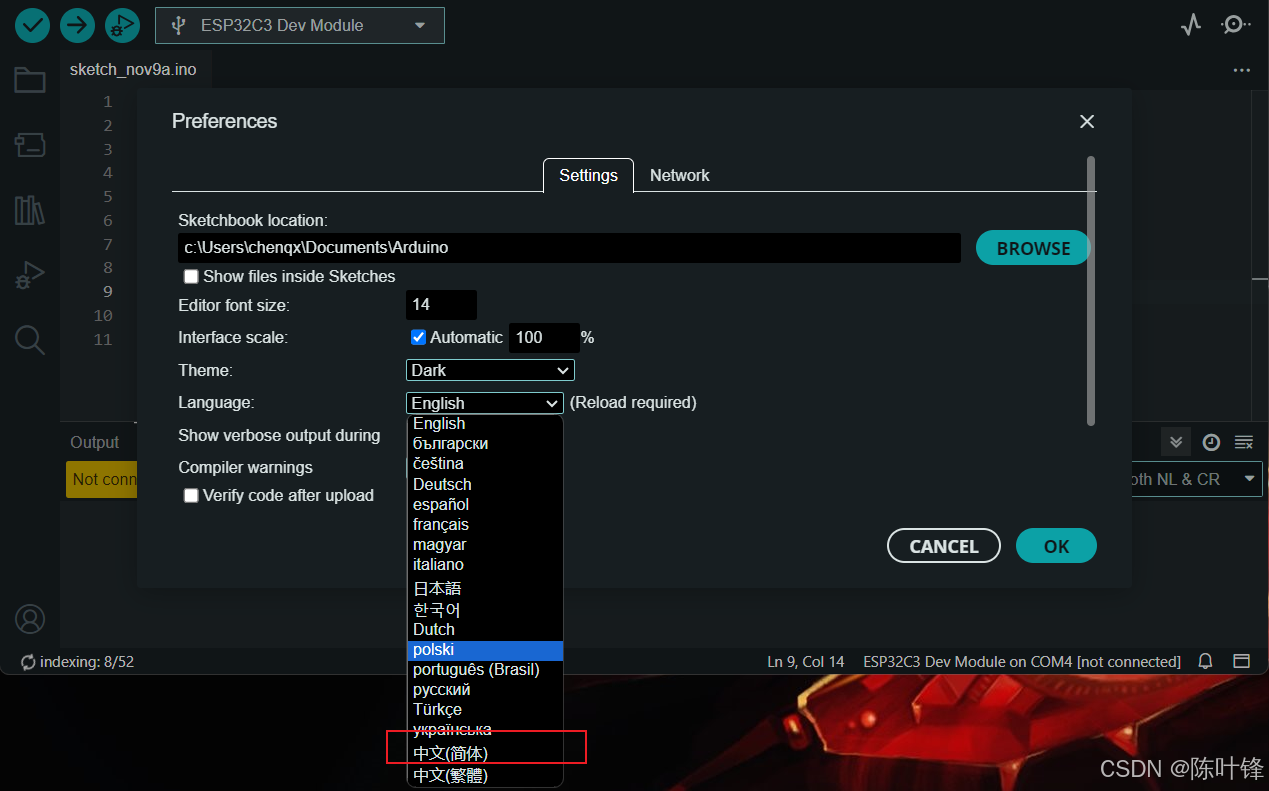The image size is (1269, 791).
Task: Click the Upload arrow button
Action: 77,25
